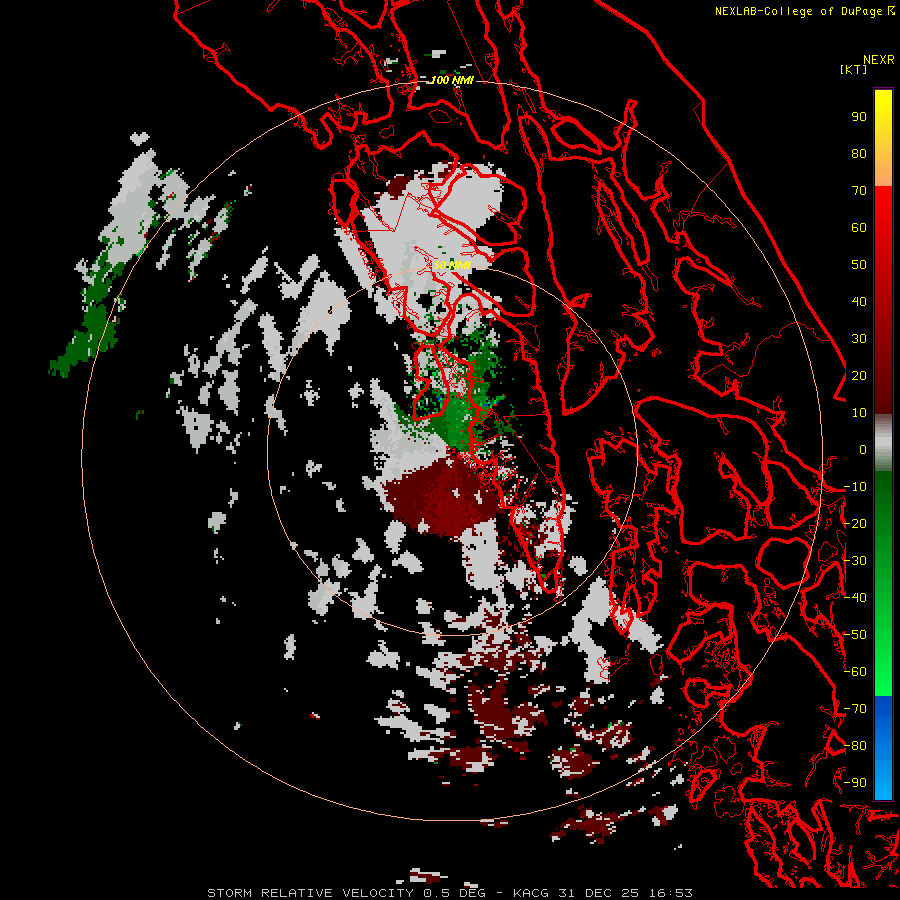
Task: Click the -10 knot scale label
Action: [855, 487]
